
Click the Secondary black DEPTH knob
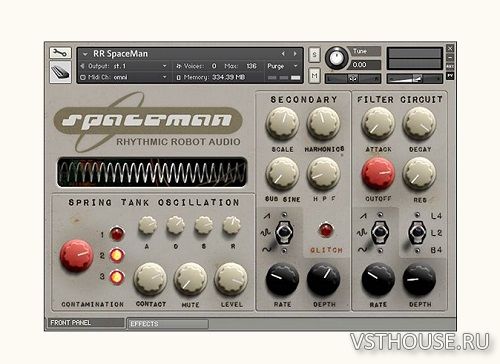point(323,279)
